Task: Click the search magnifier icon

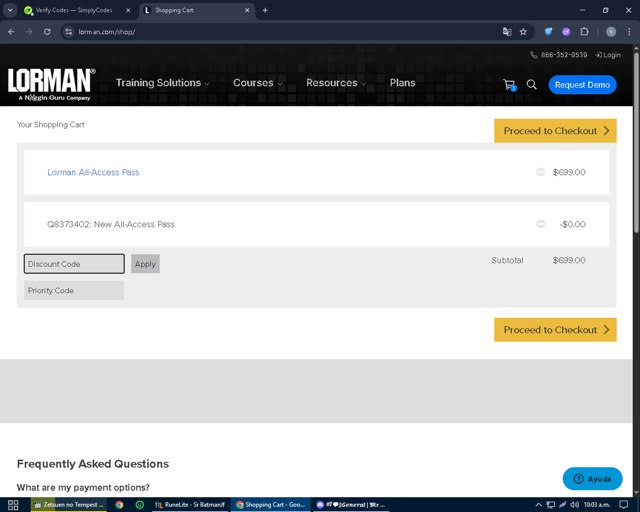Action: tap(531, 85)
